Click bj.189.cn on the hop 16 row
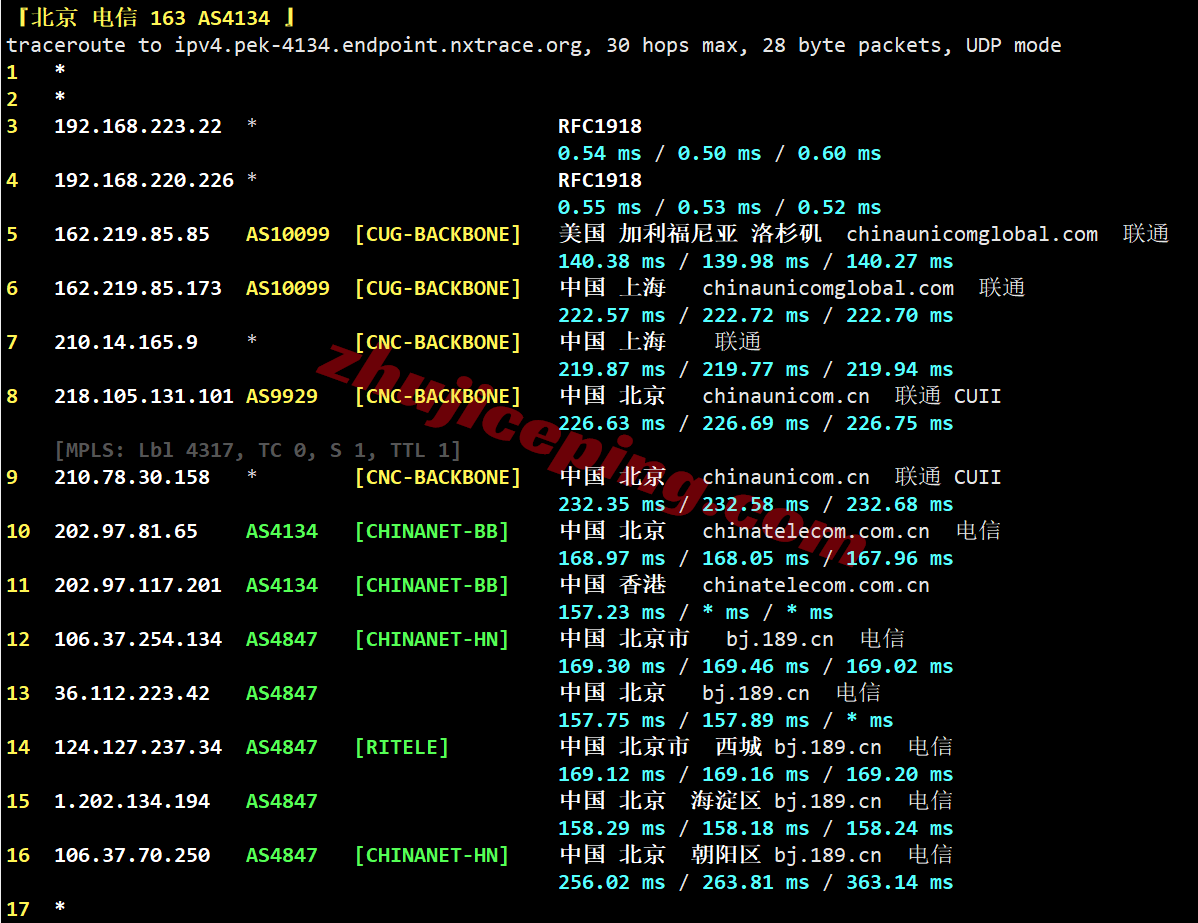 coord(827,855)
